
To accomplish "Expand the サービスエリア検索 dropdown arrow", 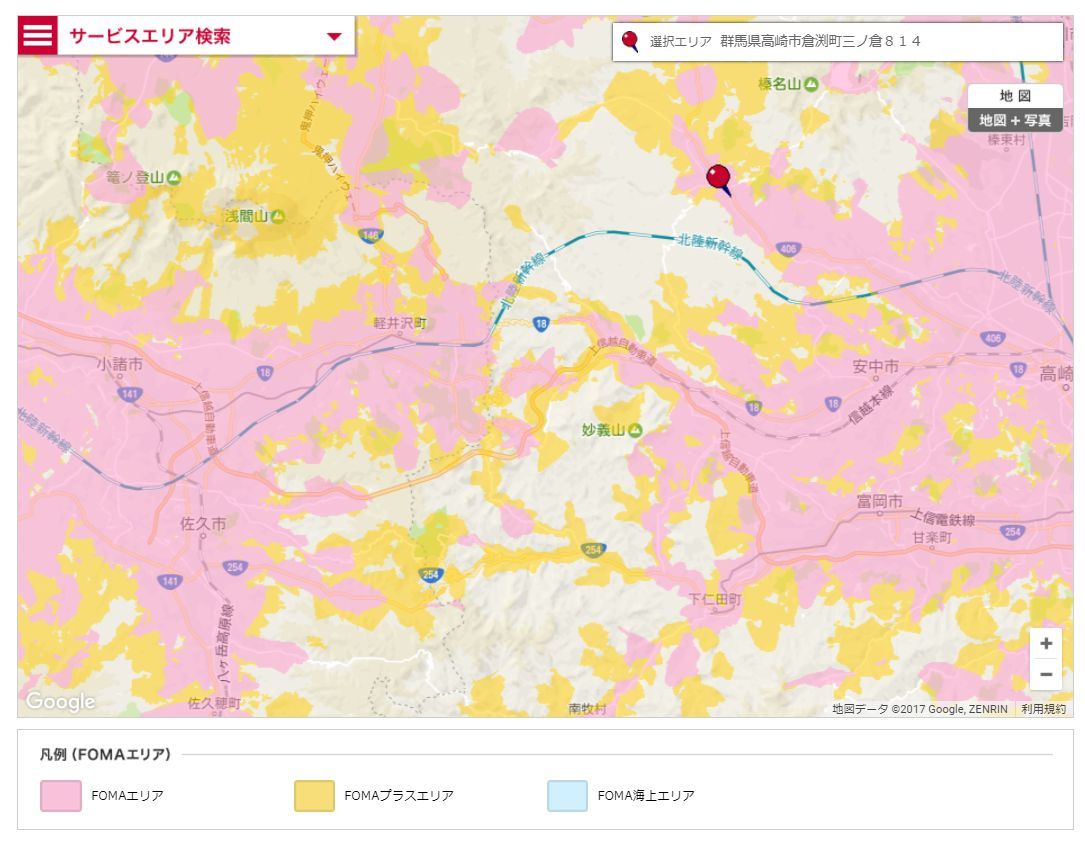I will [334, 37].
